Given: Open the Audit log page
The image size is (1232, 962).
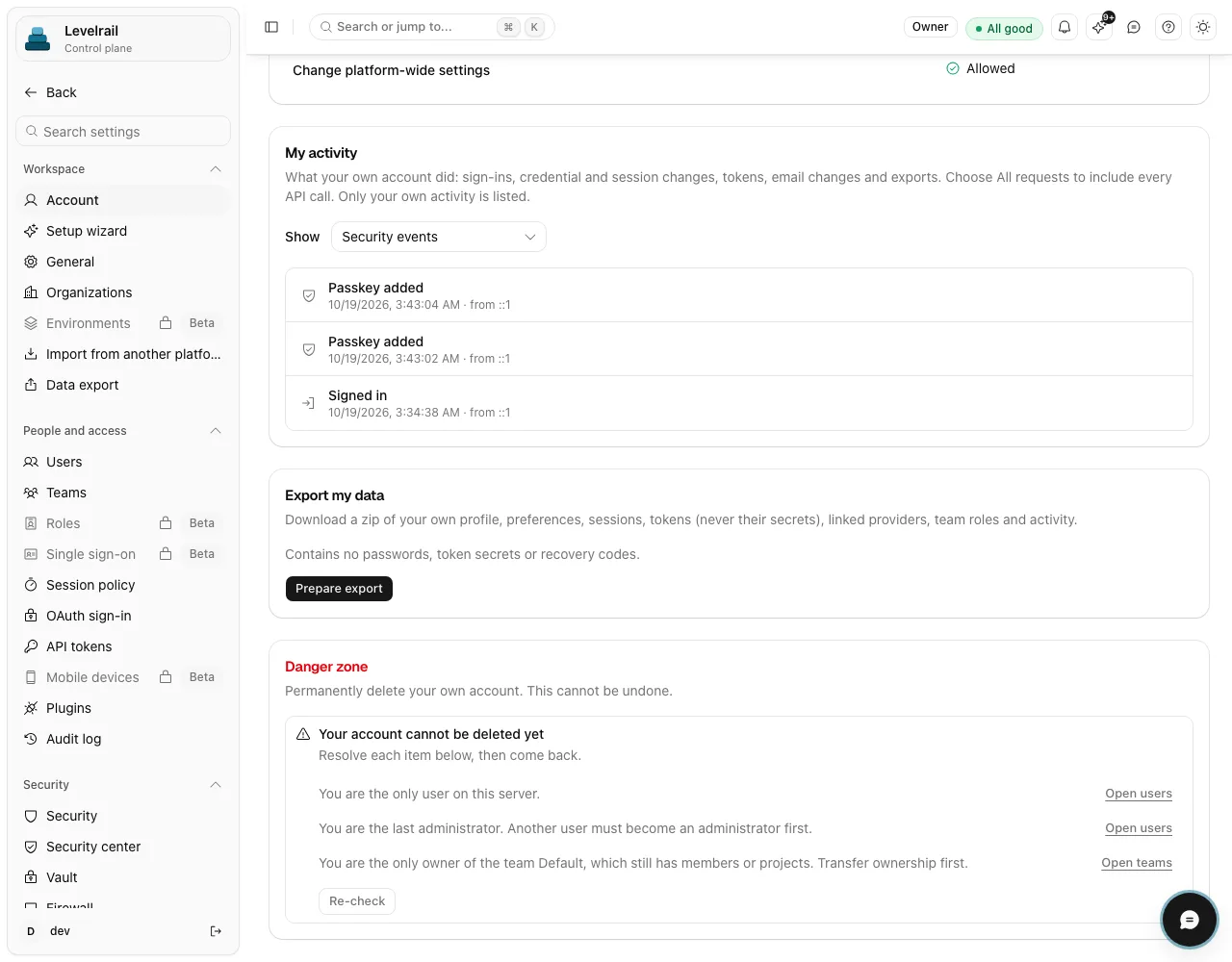Looking at the screenshot, I should point(123,739).
